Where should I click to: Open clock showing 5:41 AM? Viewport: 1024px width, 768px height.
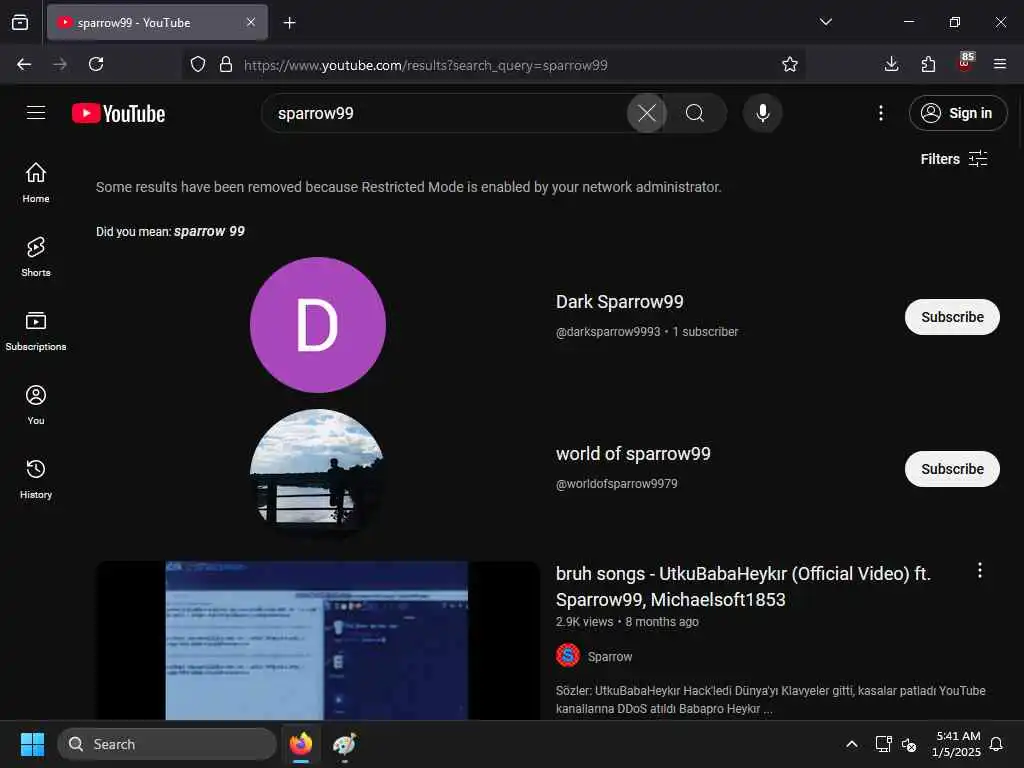tap(957, 744)
